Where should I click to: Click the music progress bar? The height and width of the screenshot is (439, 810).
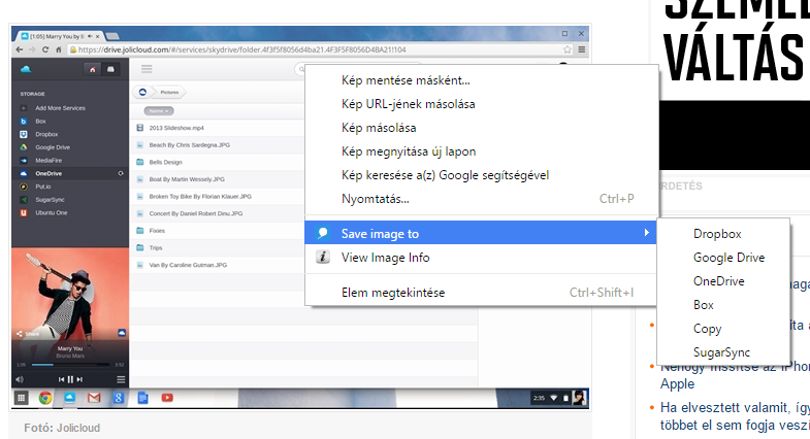point(70,365)
